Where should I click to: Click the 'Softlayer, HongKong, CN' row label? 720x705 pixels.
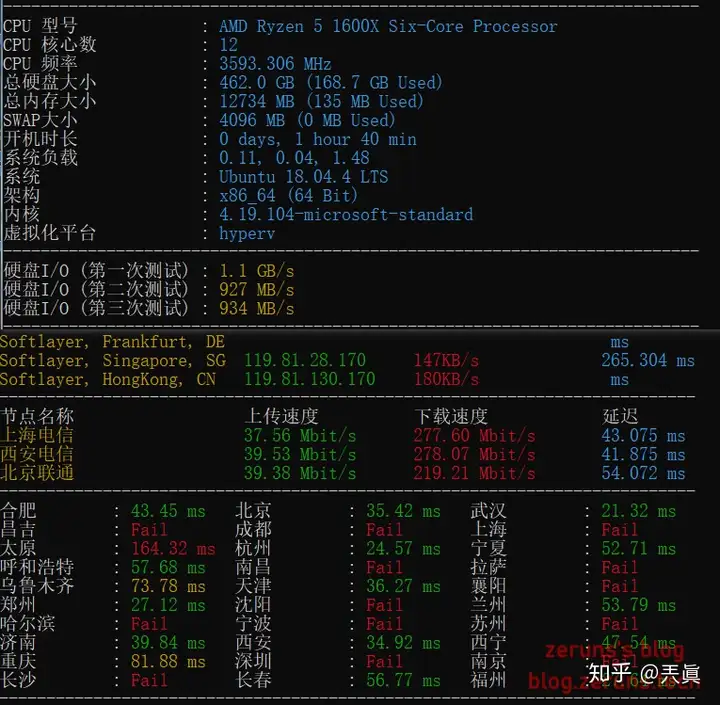coord(108,379)
